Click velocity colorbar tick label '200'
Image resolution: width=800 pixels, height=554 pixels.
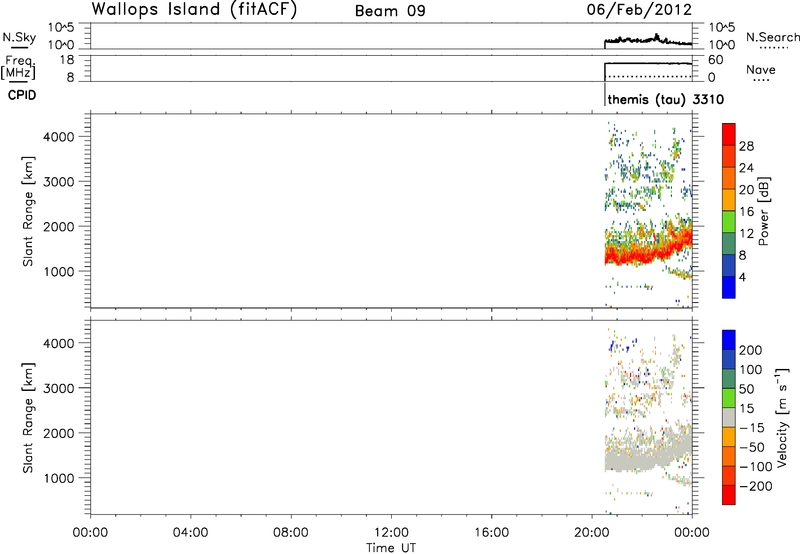point(751,350)
